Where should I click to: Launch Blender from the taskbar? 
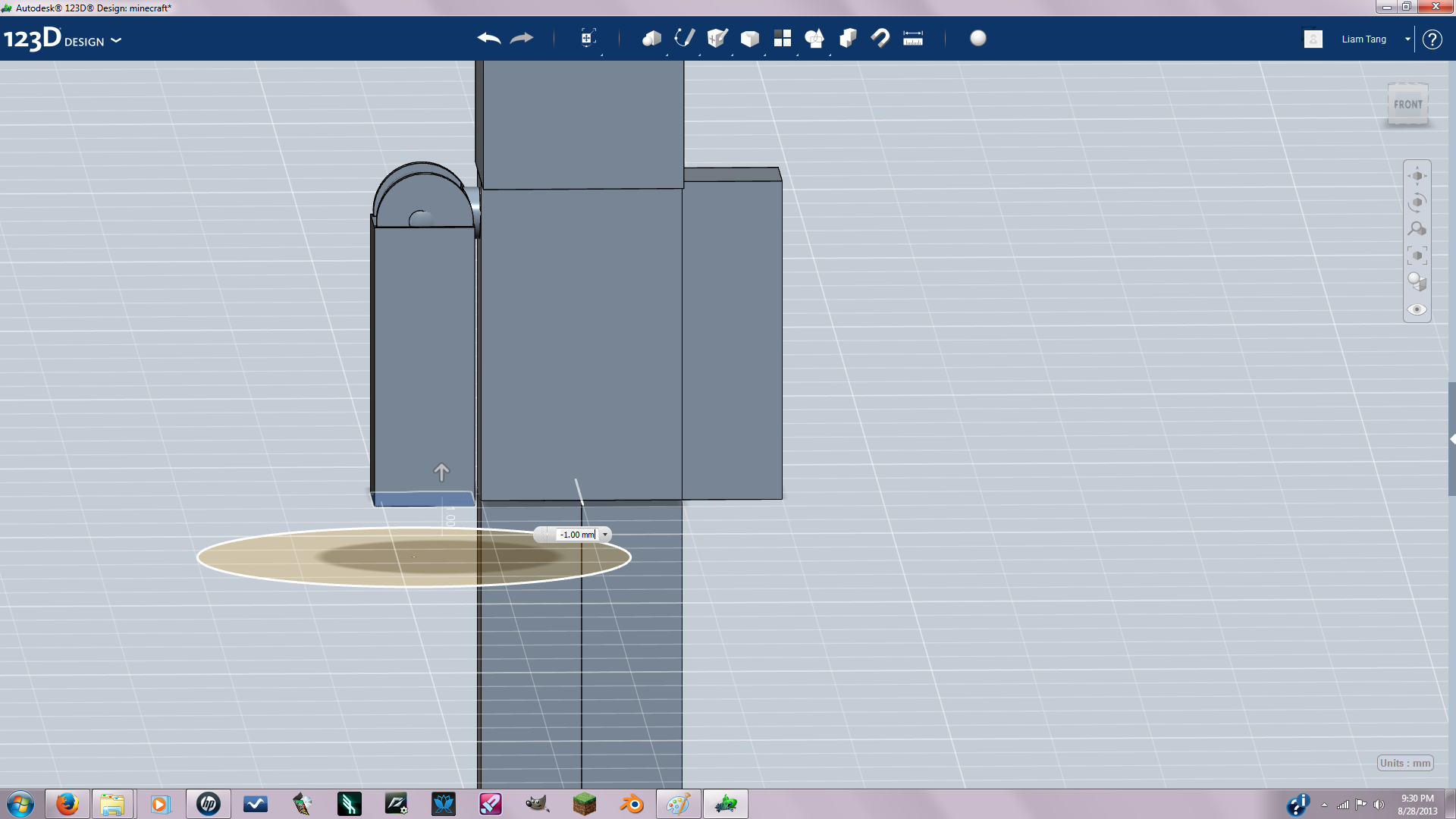click(x=631, y=804)
